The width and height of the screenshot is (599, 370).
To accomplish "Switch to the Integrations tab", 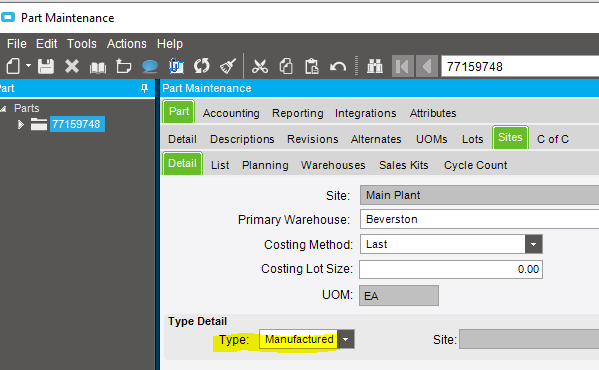I will pos(366,113).
